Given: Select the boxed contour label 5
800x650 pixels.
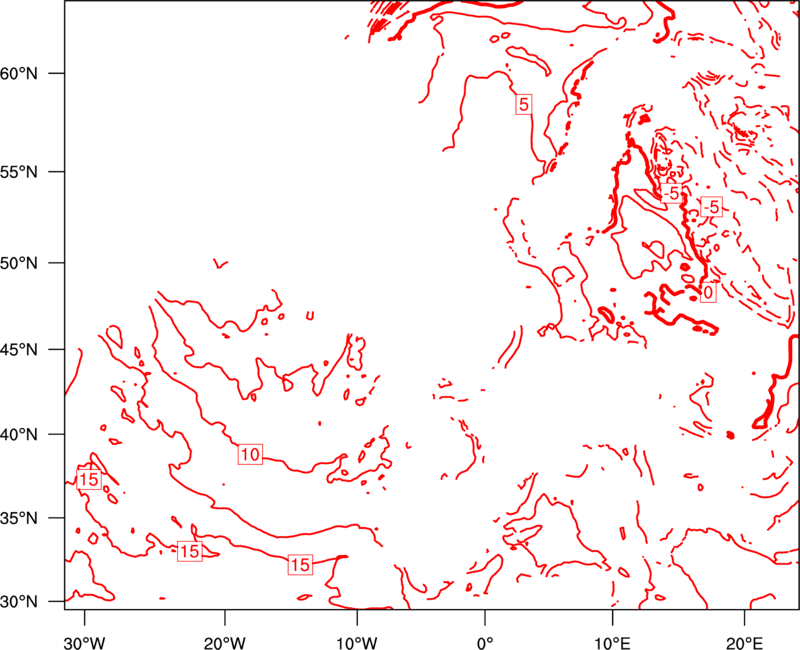Looking at the screenshot, I should tap(523, 104).
